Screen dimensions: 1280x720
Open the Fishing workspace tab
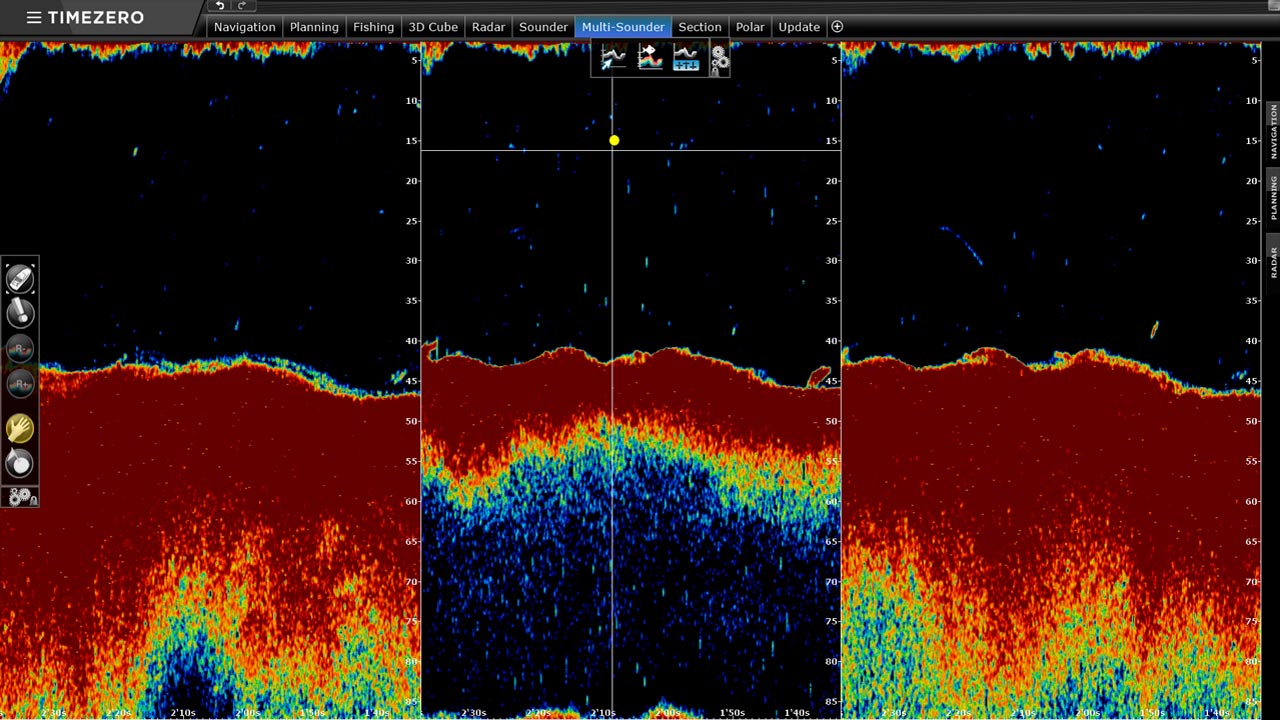click(x=373, y=27)
